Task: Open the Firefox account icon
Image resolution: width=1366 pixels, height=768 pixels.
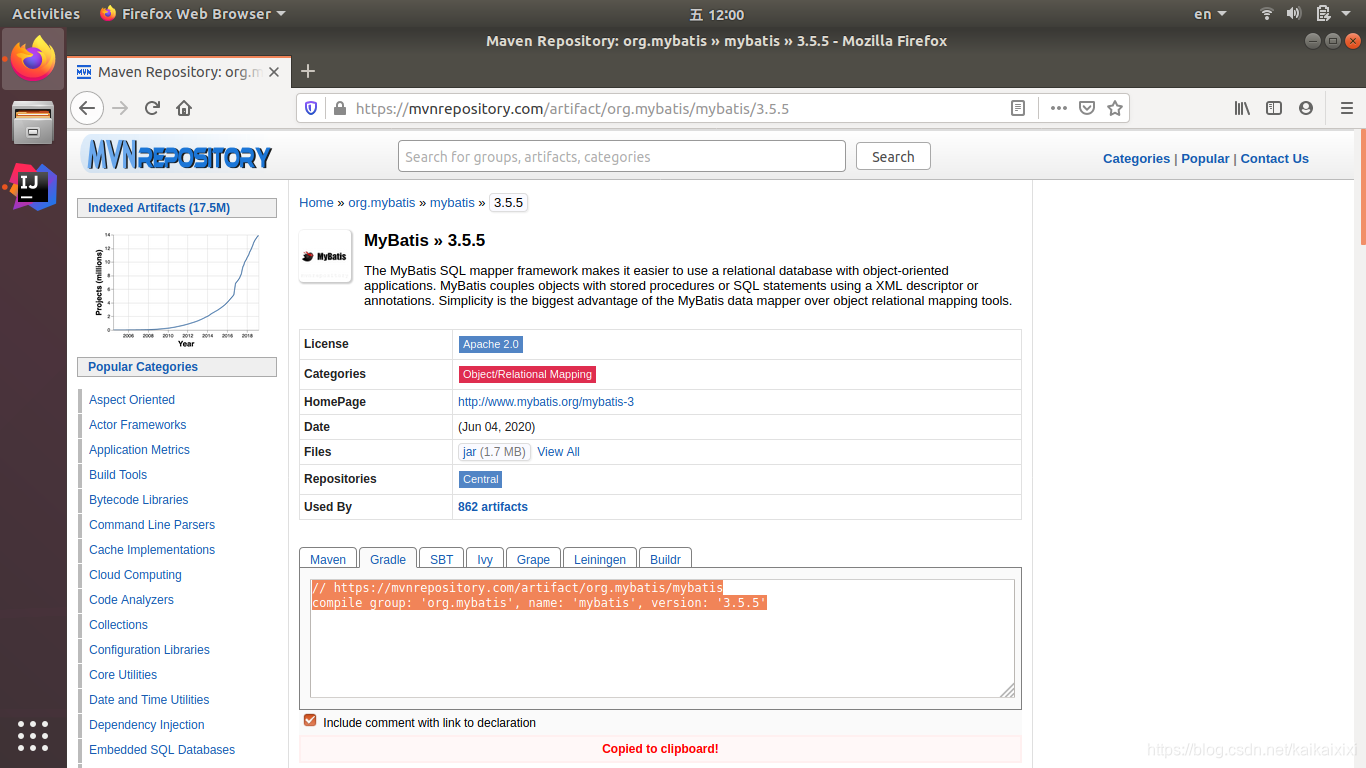Action: (1306, 108)
